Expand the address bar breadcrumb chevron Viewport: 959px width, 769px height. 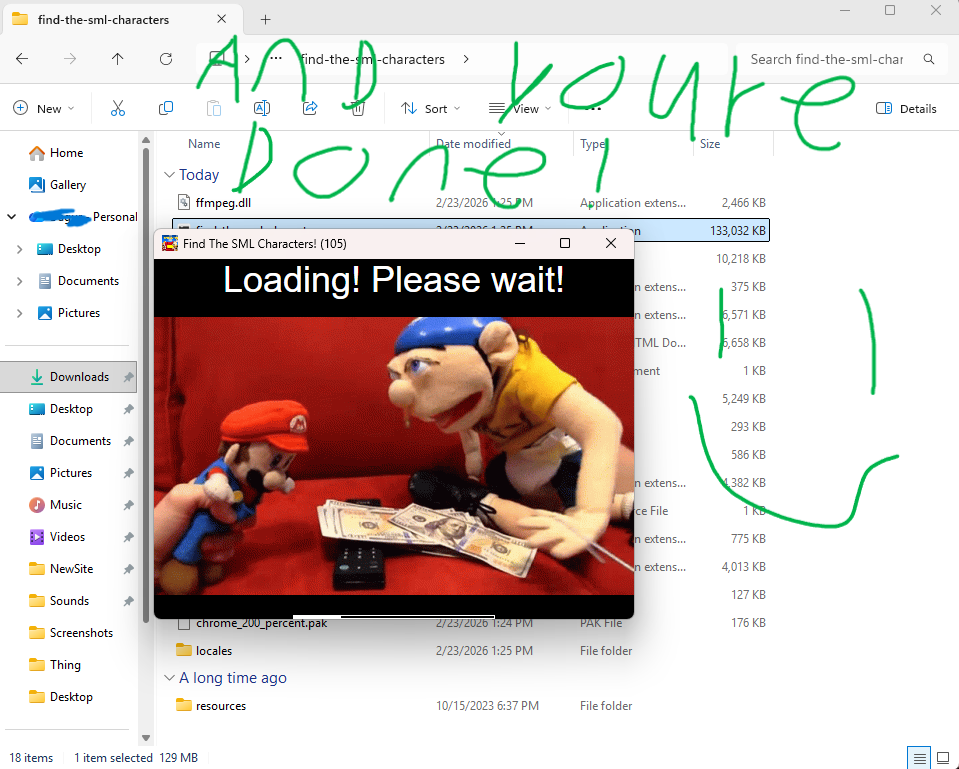click(x=466, y=59)
